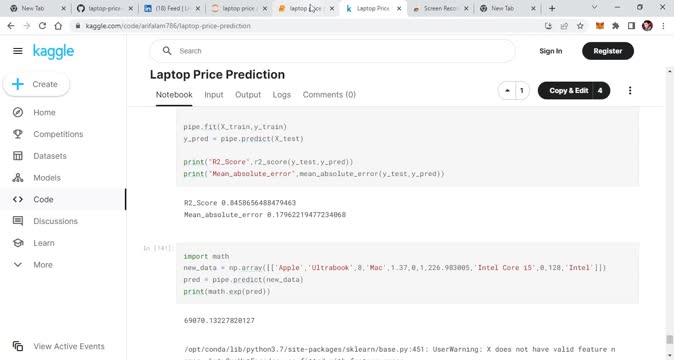
Task: Click the Sign In link
Action: pos(551,51)
